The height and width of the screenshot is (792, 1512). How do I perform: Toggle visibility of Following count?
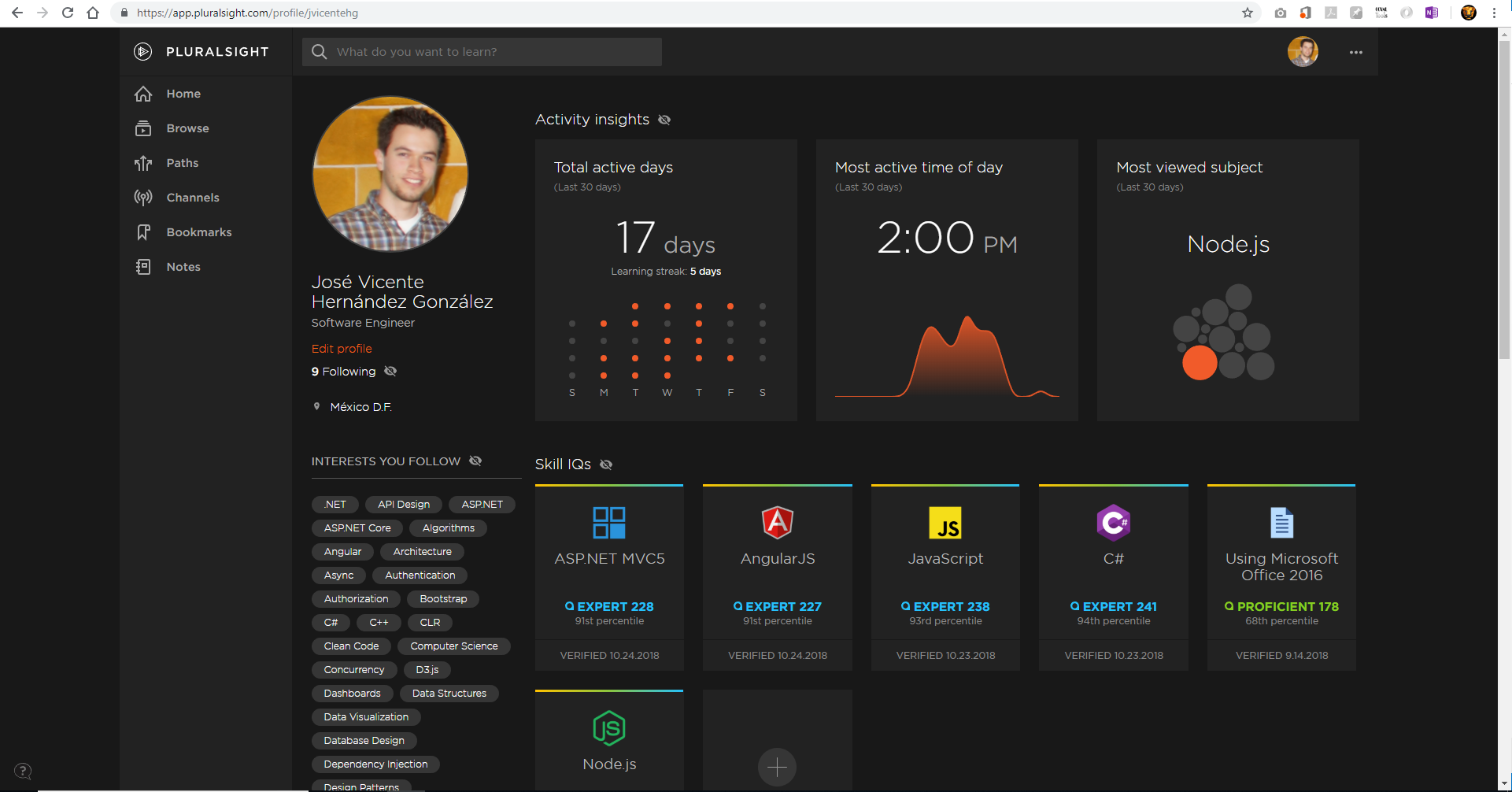pyautogui.click(x=390, y=371)
